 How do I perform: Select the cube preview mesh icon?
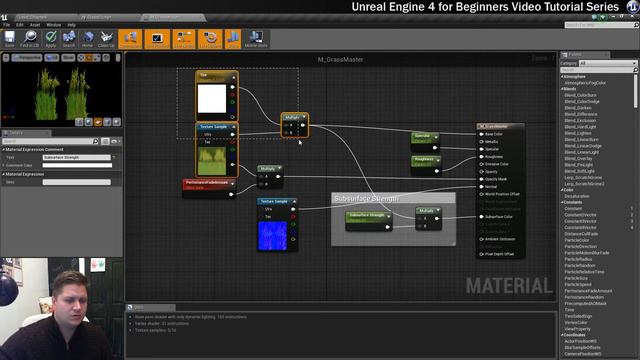point(107,122)
